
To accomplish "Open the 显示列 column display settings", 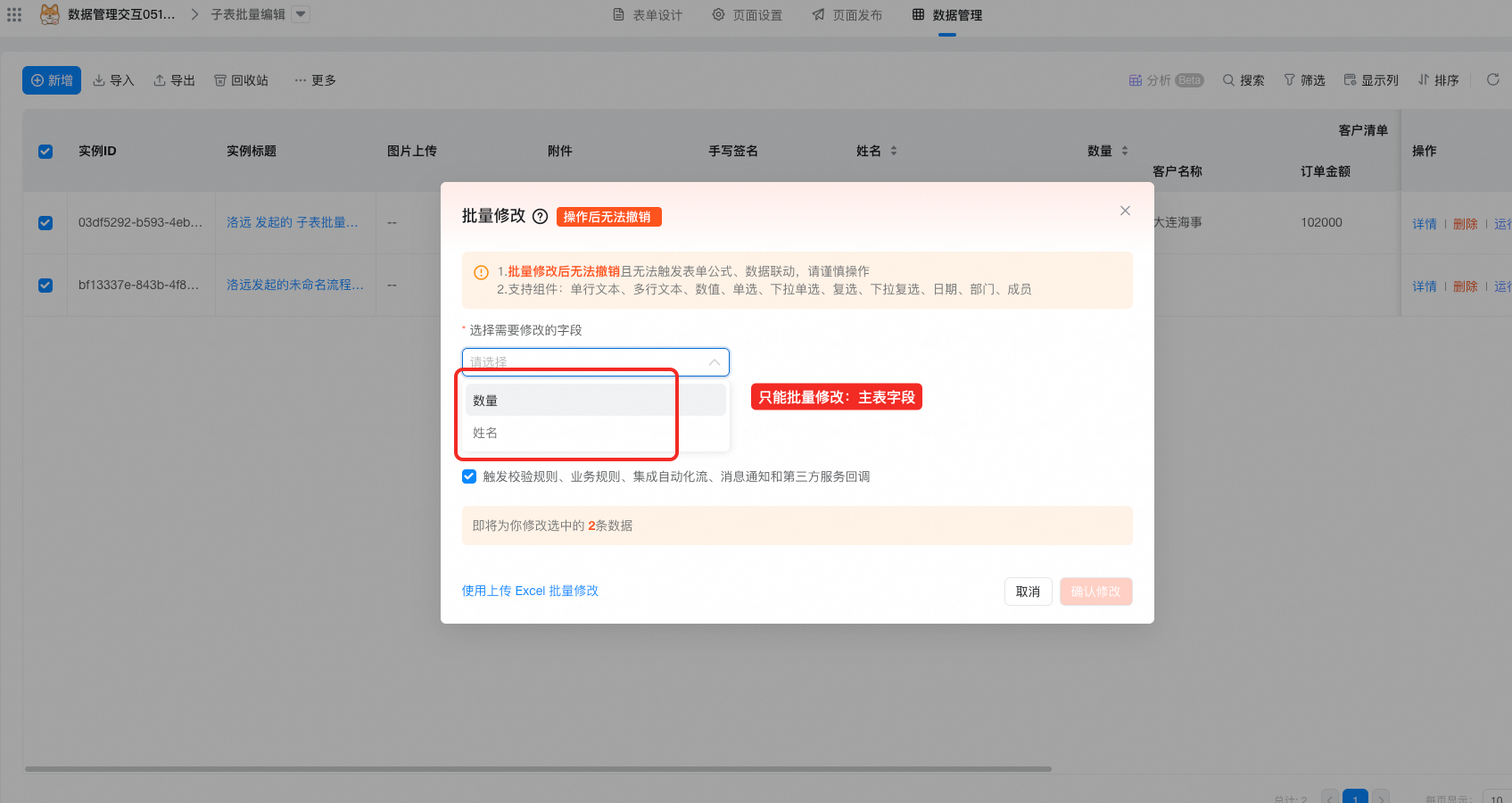I will (x=1370, y=80).
